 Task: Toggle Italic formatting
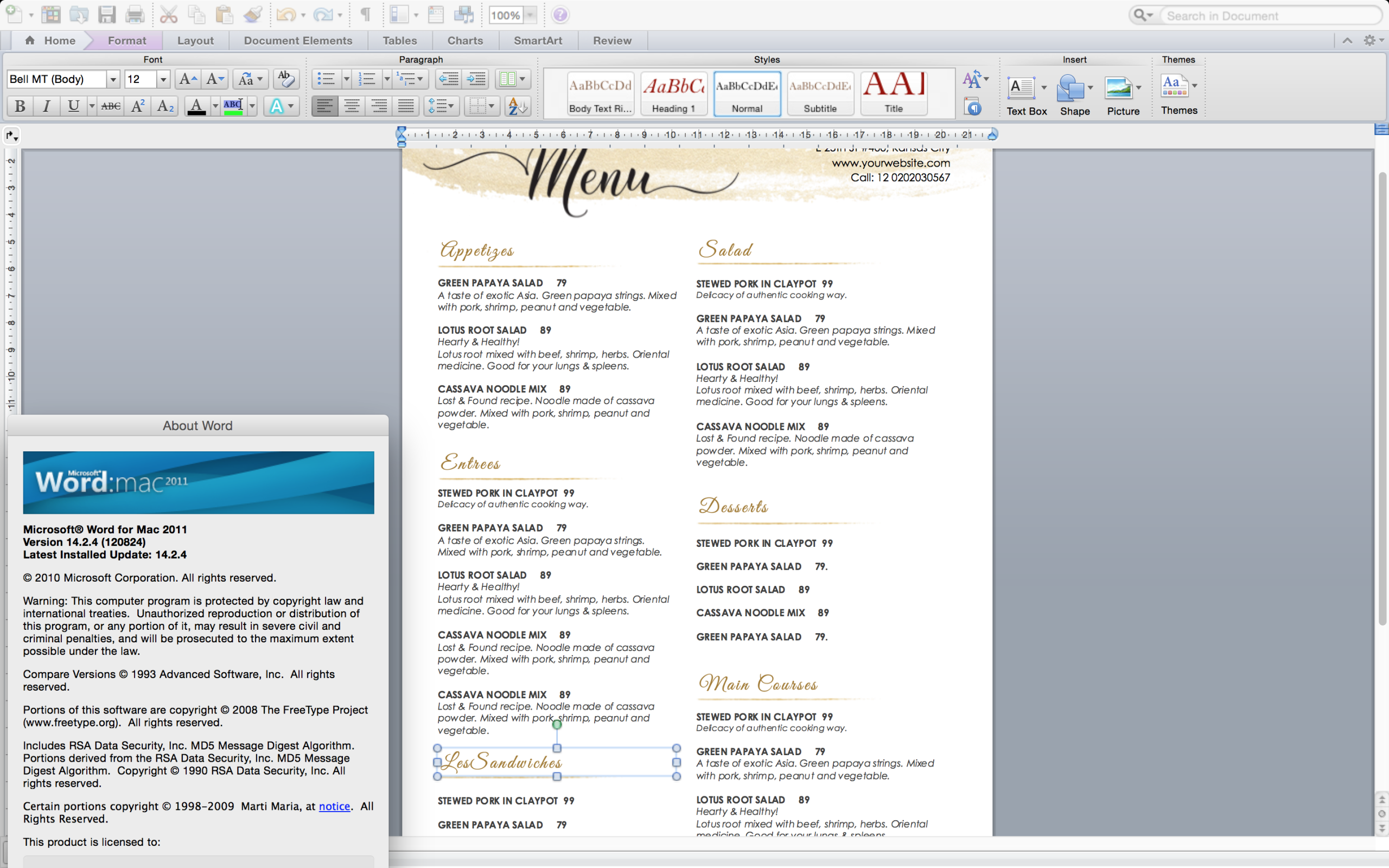click(47, 106)
